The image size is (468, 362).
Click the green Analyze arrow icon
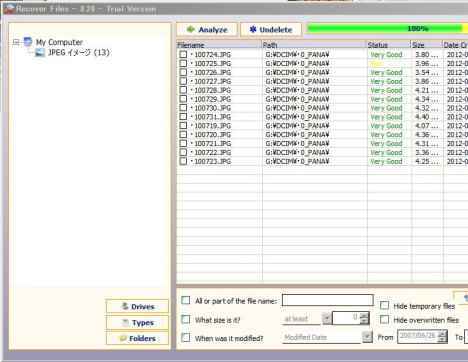tap(191, 30)
